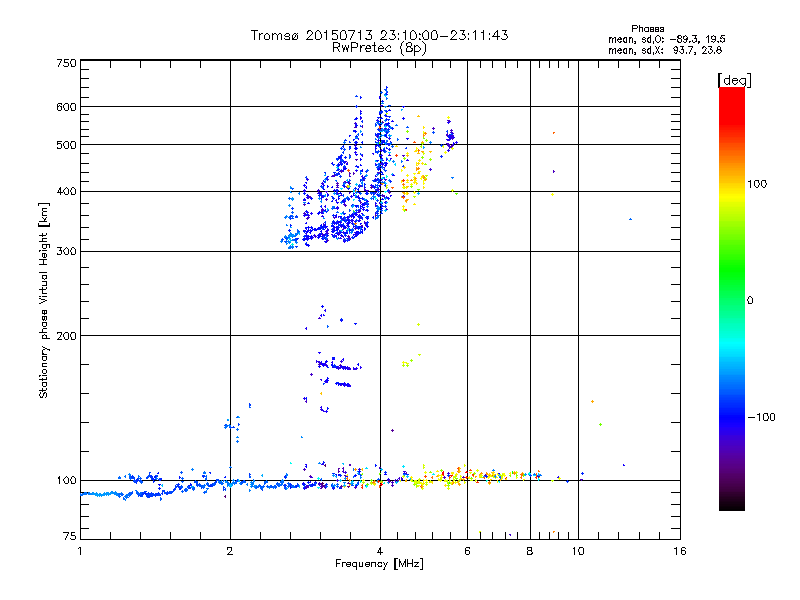The image size is (800, 600).
Task: Click the colorbar tick label '-100'
Action: click(761, 417)
